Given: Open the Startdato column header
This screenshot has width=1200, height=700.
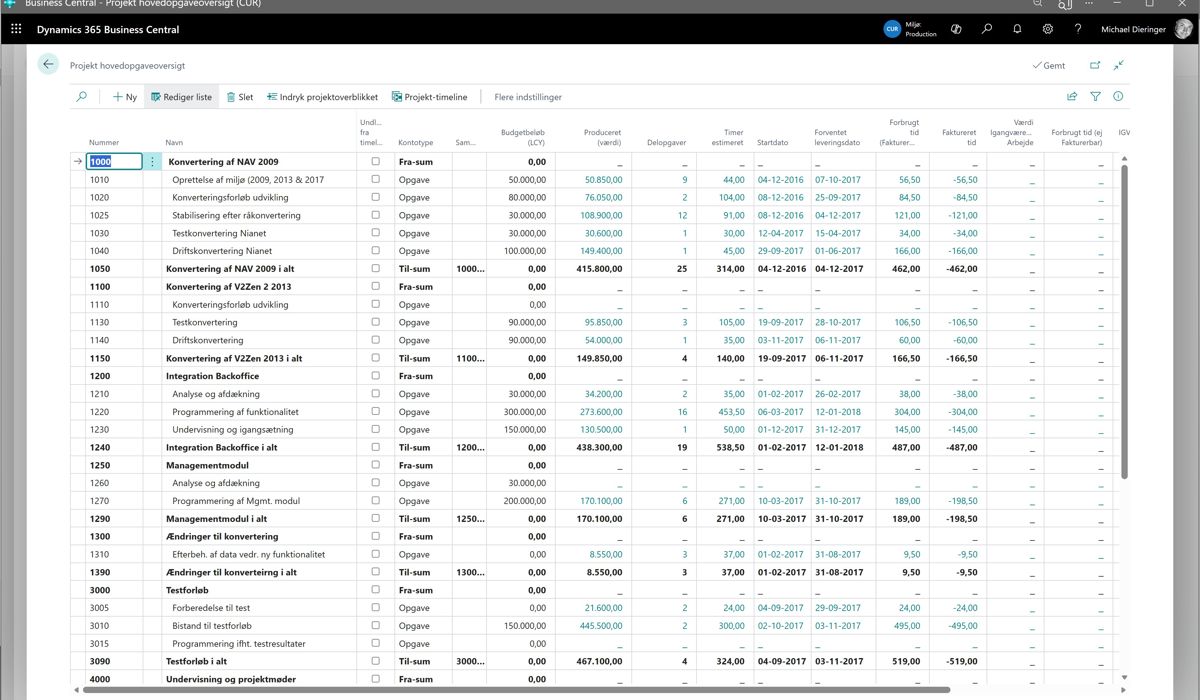Looking at the screenshot, I should (x=773, y=142).
